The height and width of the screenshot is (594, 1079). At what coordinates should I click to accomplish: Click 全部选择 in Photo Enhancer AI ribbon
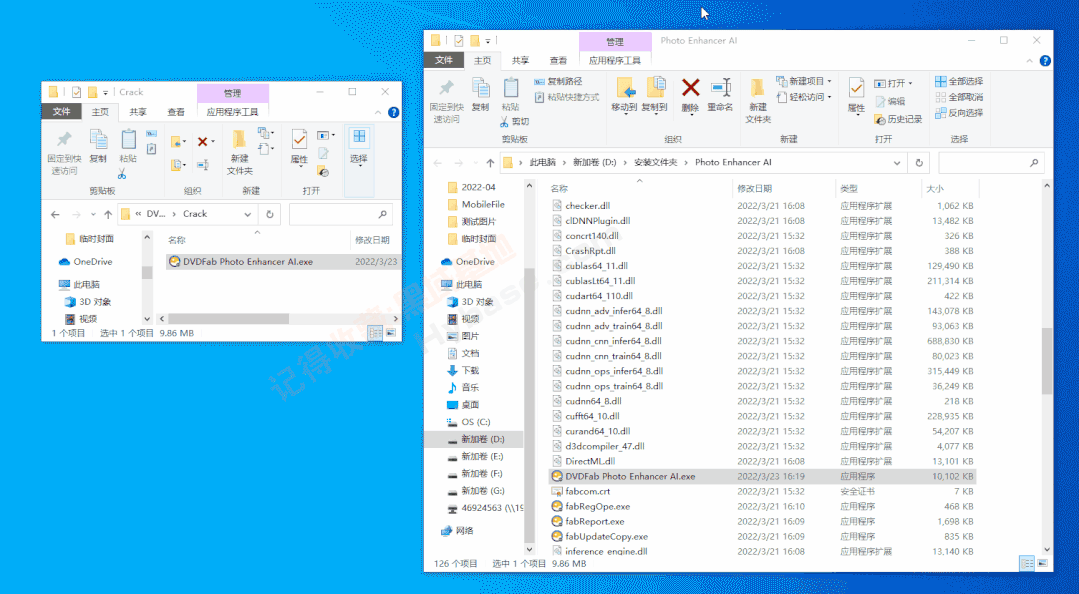(959, 81)
